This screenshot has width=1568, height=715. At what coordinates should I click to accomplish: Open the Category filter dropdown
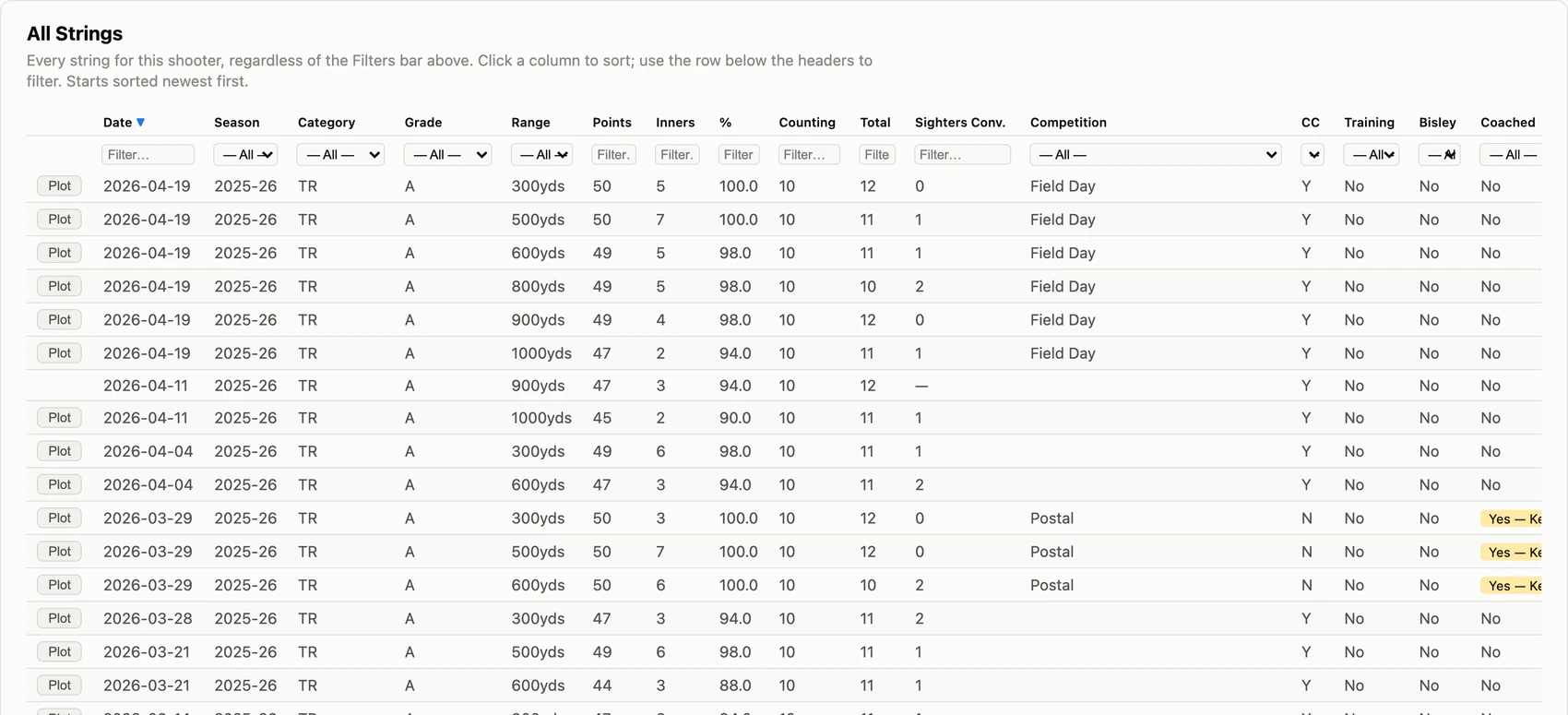click(x=340, y=155)
